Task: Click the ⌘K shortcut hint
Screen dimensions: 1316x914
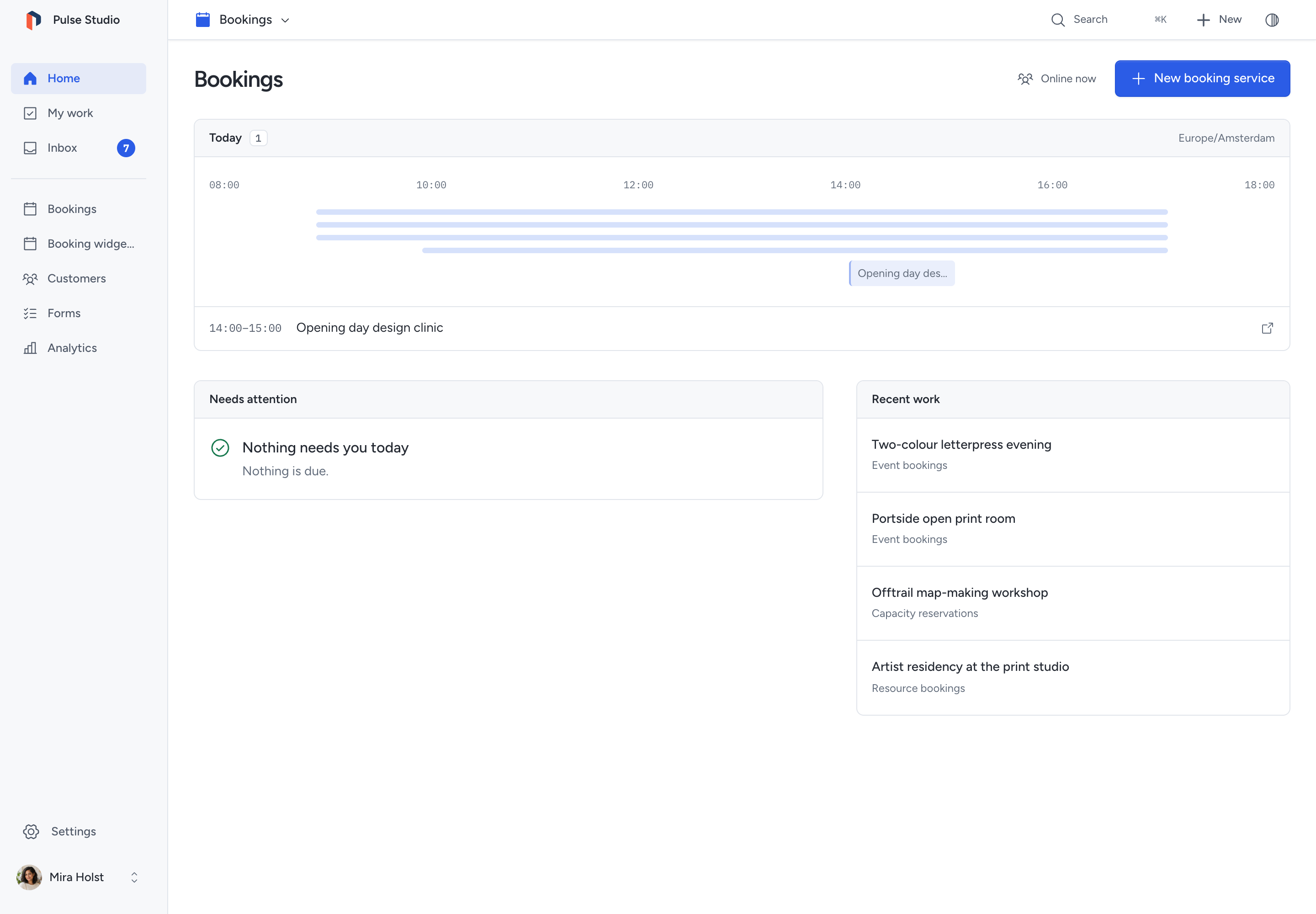Action: [1160, 20]
